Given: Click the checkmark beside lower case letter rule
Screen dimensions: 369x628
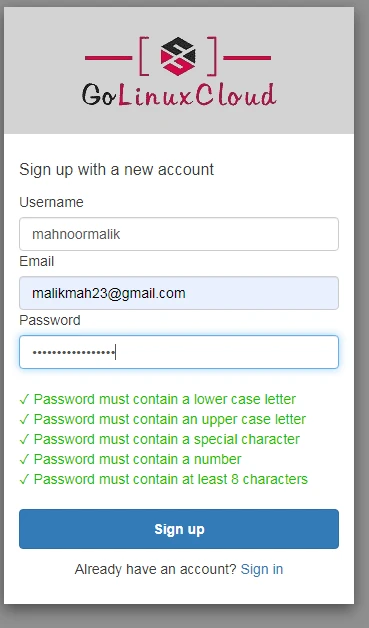Looking at the screenshot, I should point(24,399).
